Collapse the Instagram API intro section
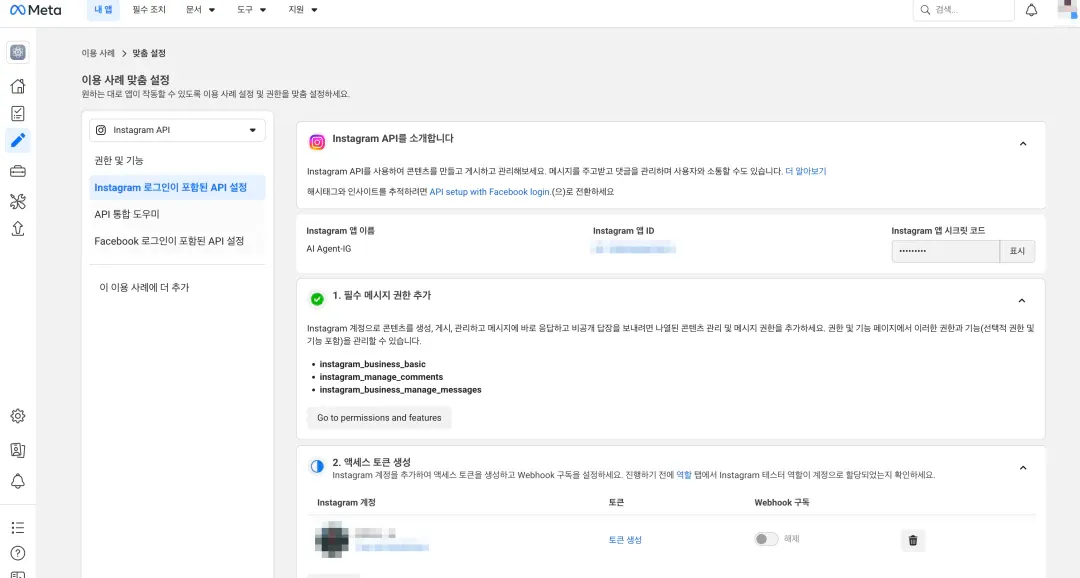Viewport: 1080px width, 578px height. pos(1023,144)
